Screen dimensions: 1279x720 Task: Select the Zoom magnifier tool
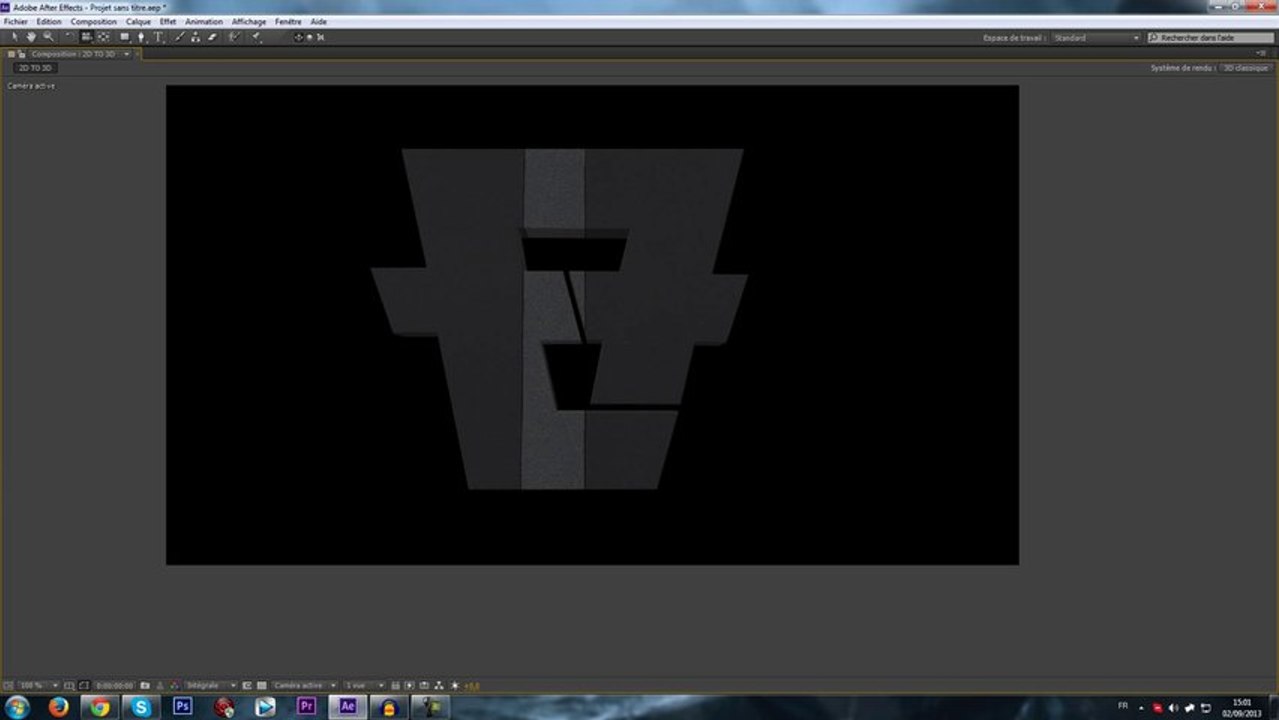coord(48,37)
